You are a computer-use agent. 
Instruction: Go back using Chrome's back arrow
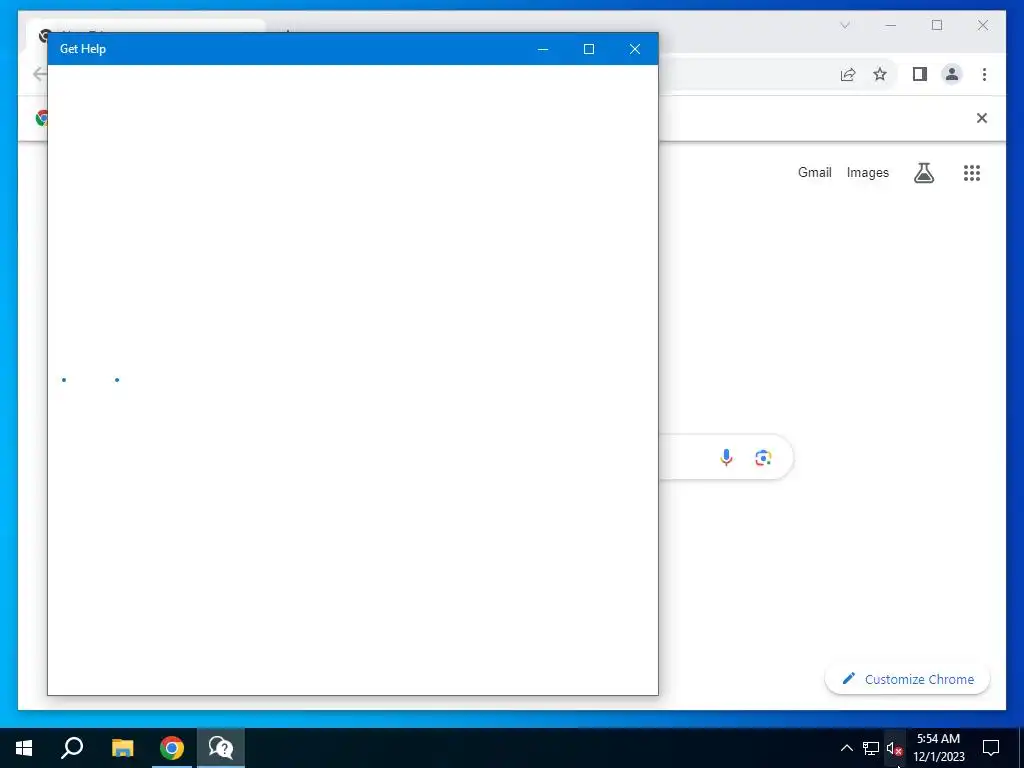tap(39, 74)
